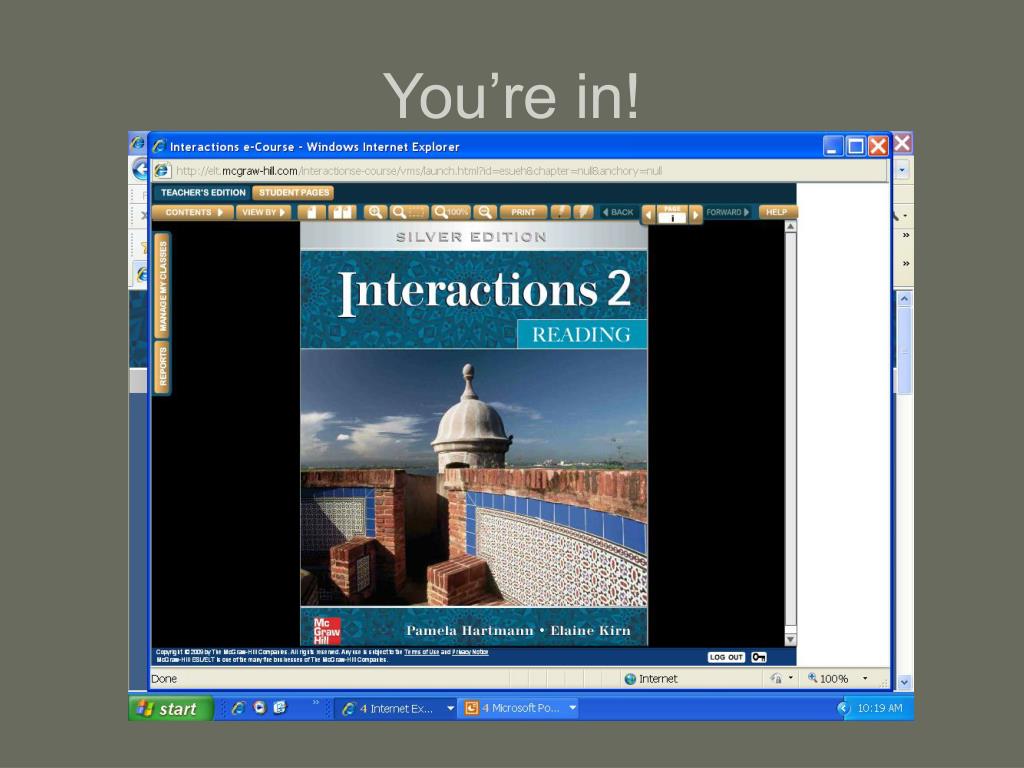Click the key icon next to LOG OUT
Image resolution: width=1024 pixels, height=768 pixels.
click(758, 657)
